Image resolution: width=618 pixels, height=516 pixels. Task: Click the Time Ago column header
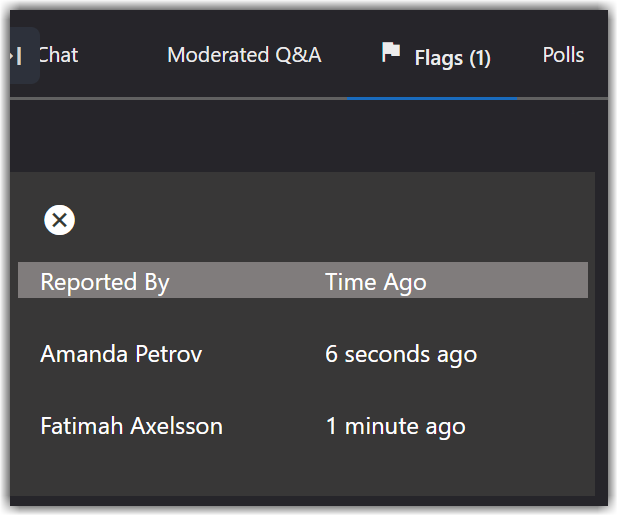(x=376, y=282)
